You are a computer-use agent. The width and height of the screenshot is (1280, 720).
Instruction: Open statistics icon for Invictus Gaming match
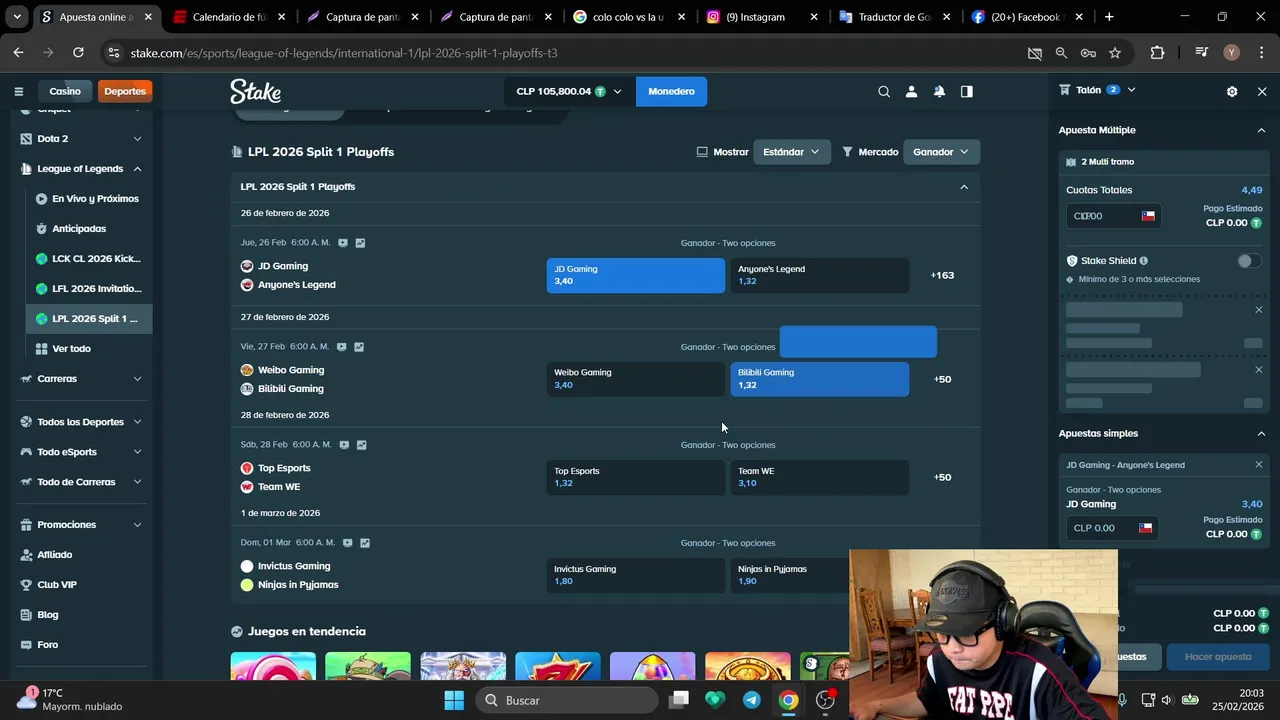(x=364, y=543)
